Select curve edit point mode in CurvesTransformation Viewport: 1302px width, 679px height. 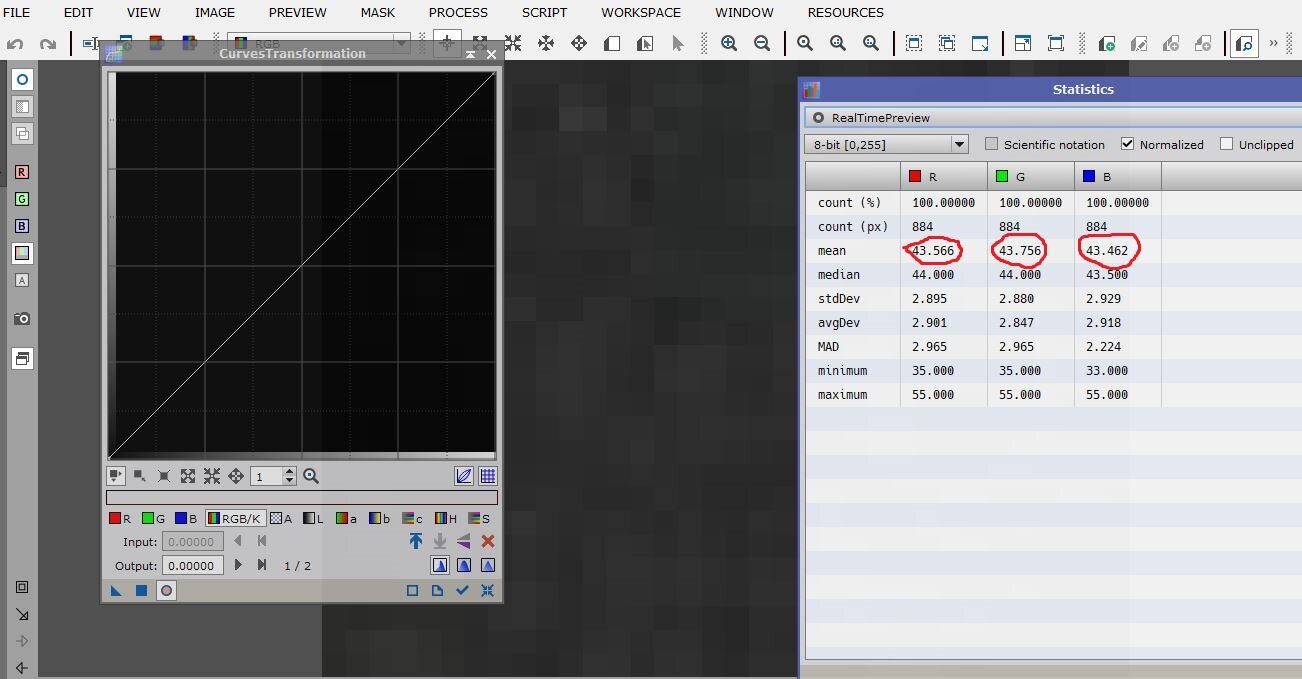click(x=118, y=476)
